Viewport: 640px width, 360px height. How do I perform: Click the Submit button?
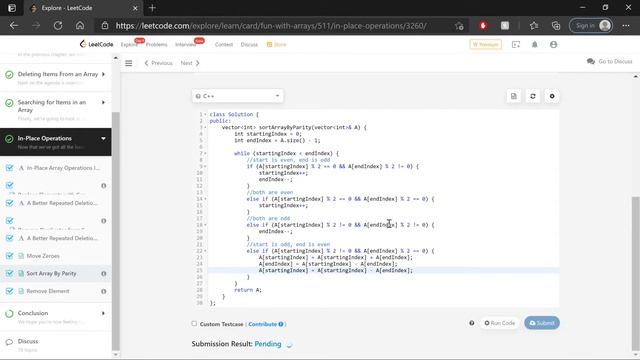(x=542, y=323)
